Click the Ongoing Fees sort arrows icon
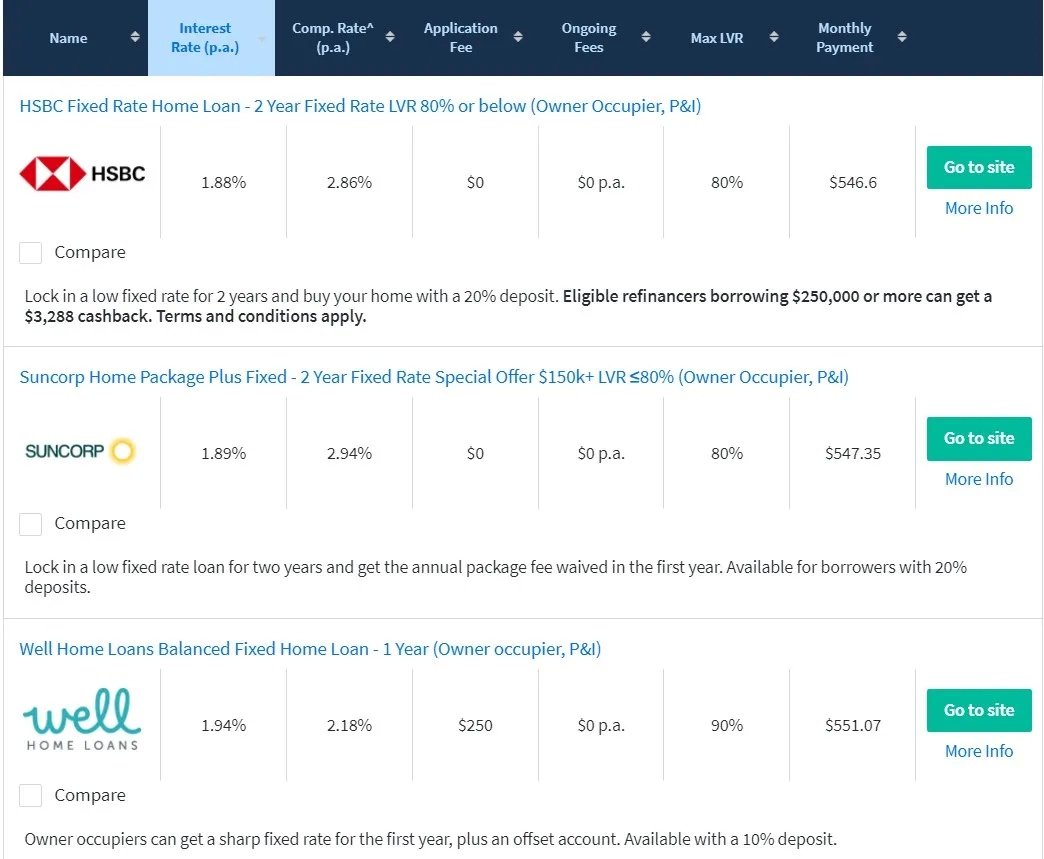The width and height of the screenshot is (1044, 859). pos(646,37)
